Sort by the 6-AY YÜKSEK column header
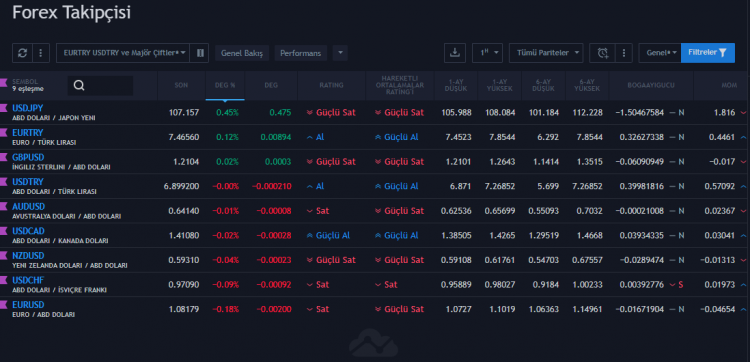The height and width of the screenshot is (362, 750). 587,85
